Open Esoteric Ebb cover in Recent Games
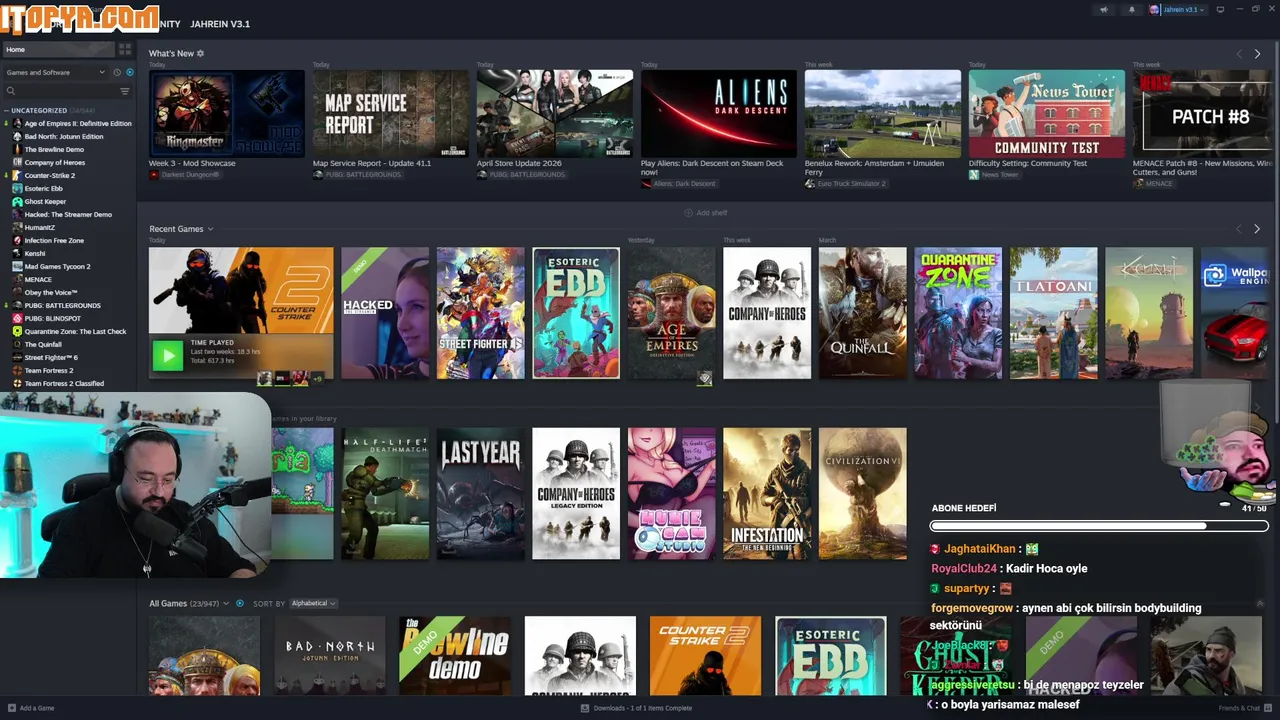1280x720 pixels. (x=576, y=313)
